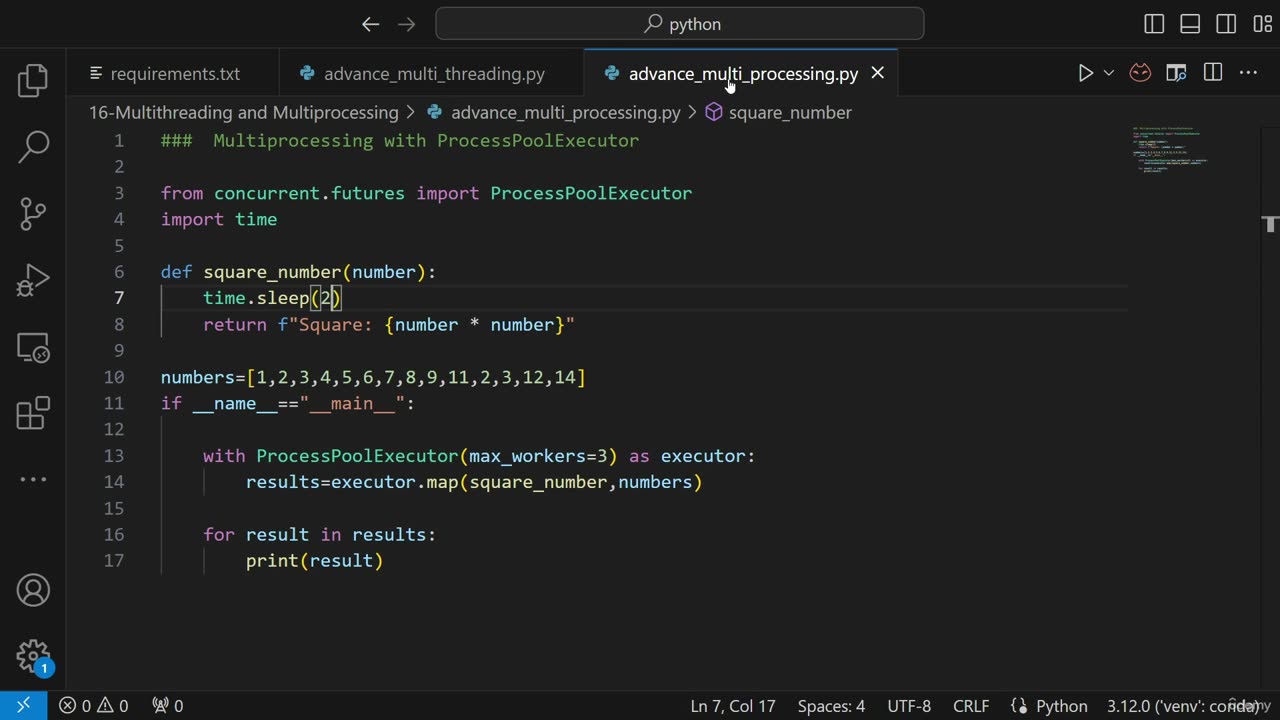Click the advance_multi_processing.py breadcrumb
1280x720 pixels.
pyautogui.click(x=554, y=113)
